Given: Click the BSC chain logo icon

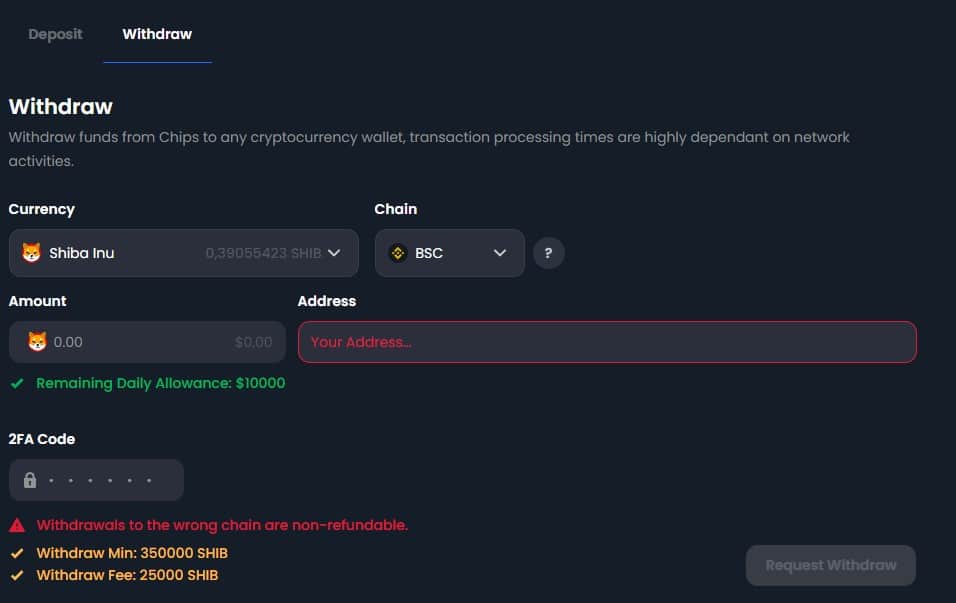Looking at the screenshot, I should tap(398, 253).
